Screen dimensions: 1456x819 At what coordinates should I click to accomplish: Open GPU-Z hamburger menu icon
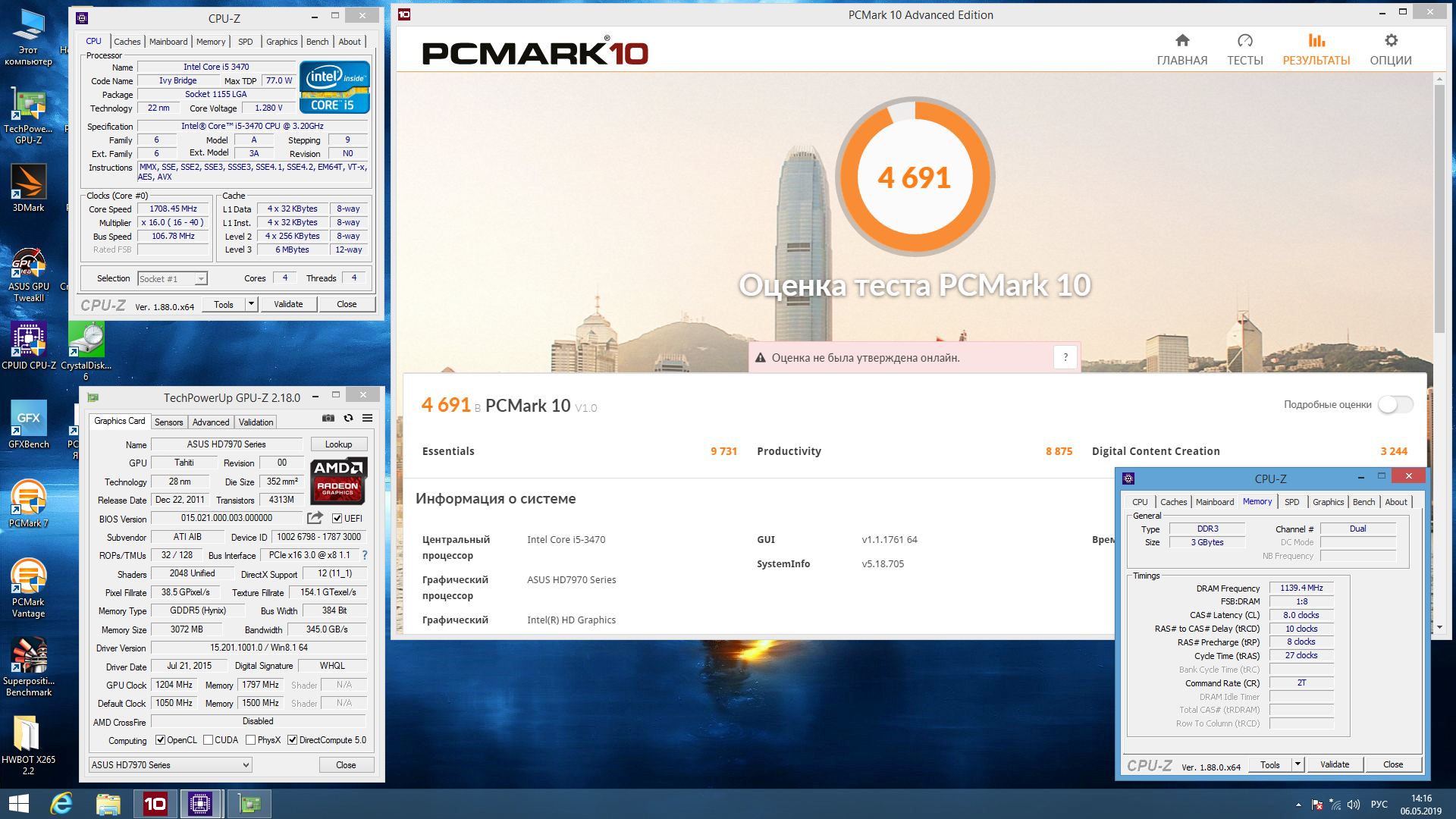point(368,418)
